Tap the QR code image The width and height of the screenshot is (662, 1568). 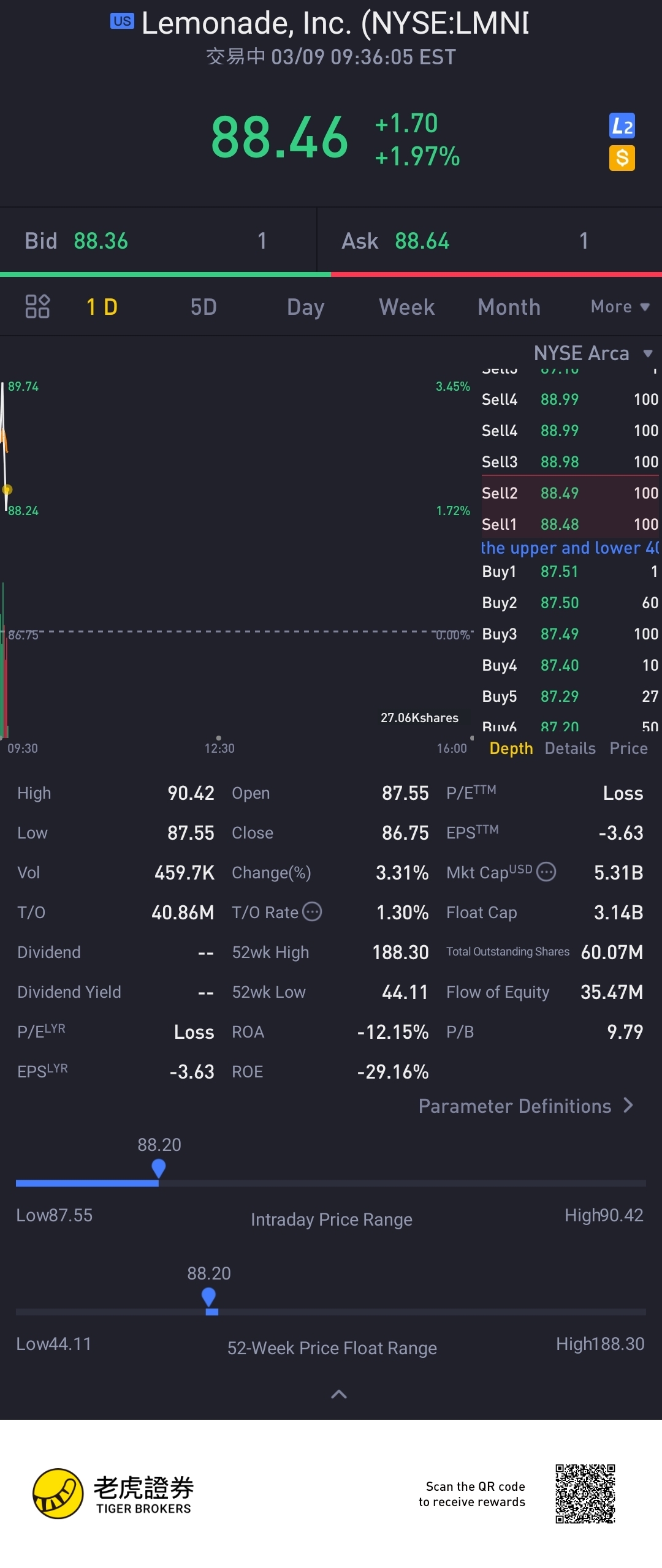tap(585, 1493)
